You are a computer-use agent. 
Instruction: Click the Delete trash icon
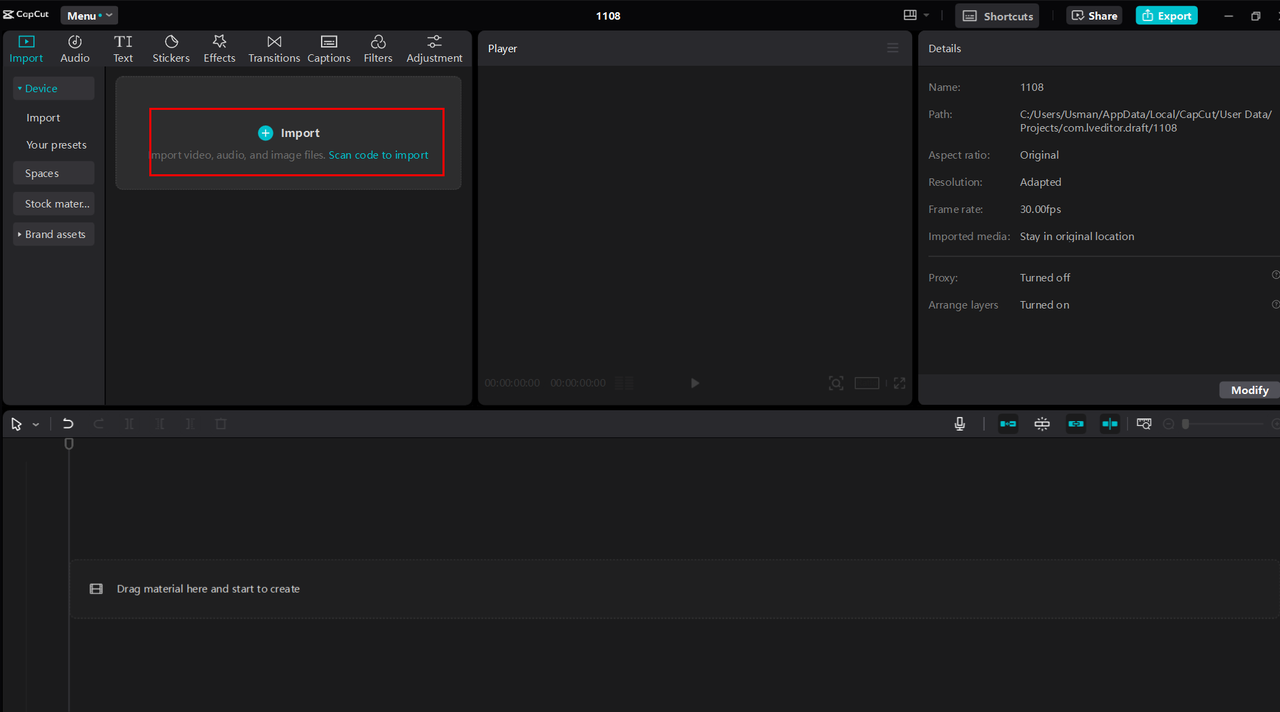click(221, 424)
